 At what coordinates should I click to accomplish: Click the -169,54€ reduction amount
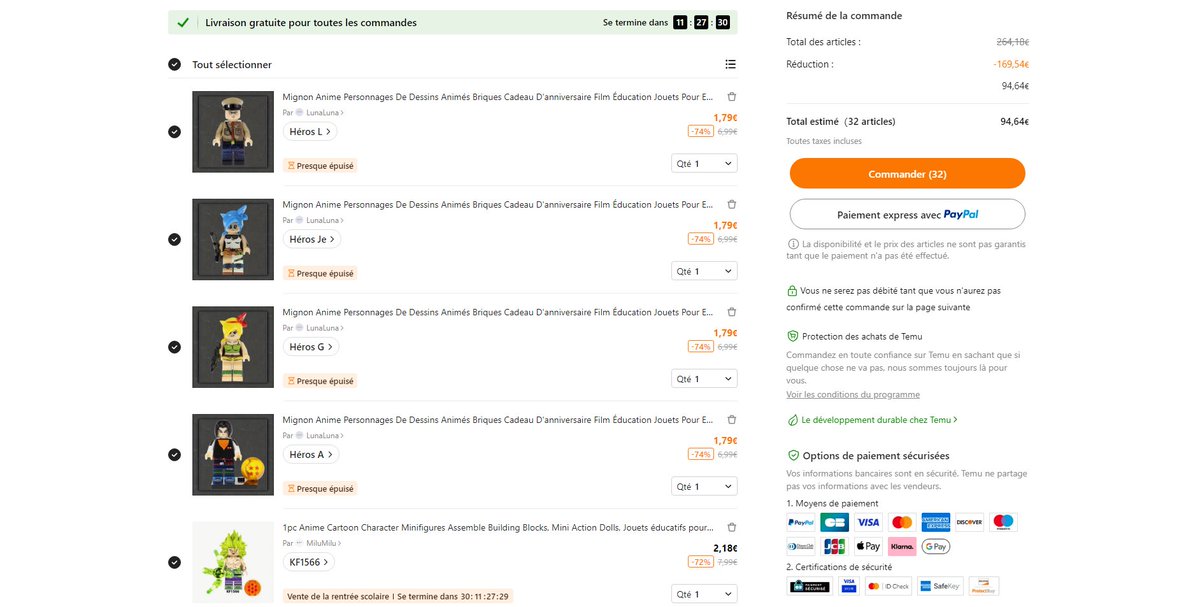click(x=1011, y=64)
